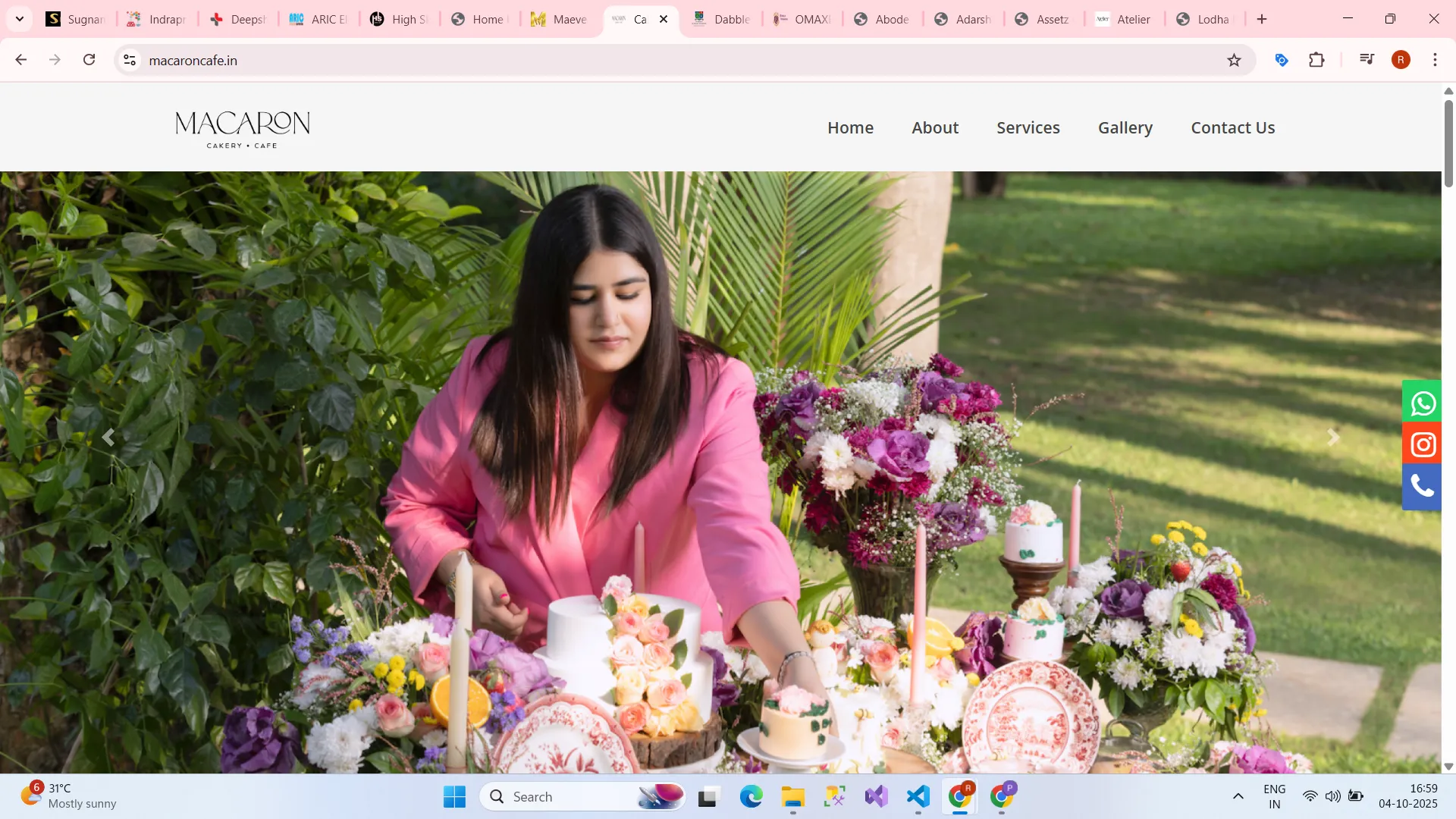Go to the Contact Us page

[1232, 128]
